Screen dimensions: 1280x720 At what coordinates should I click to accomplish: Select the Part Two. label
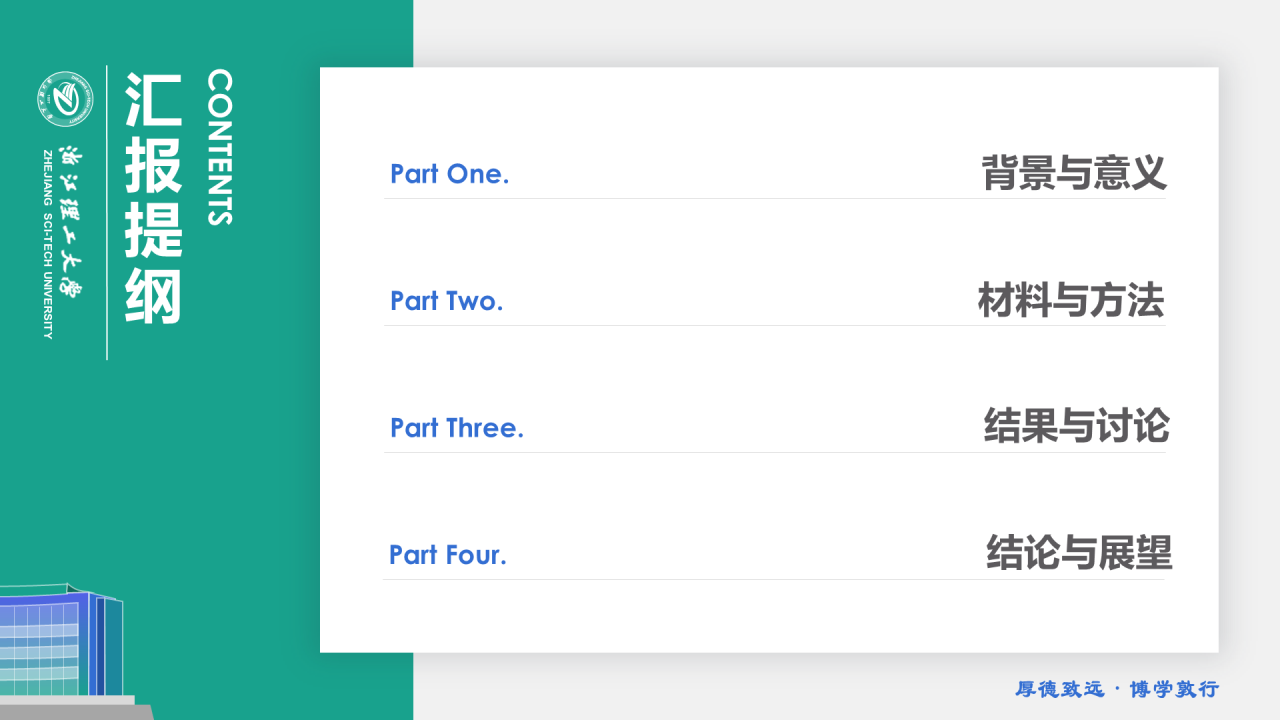tap(446, 301)
